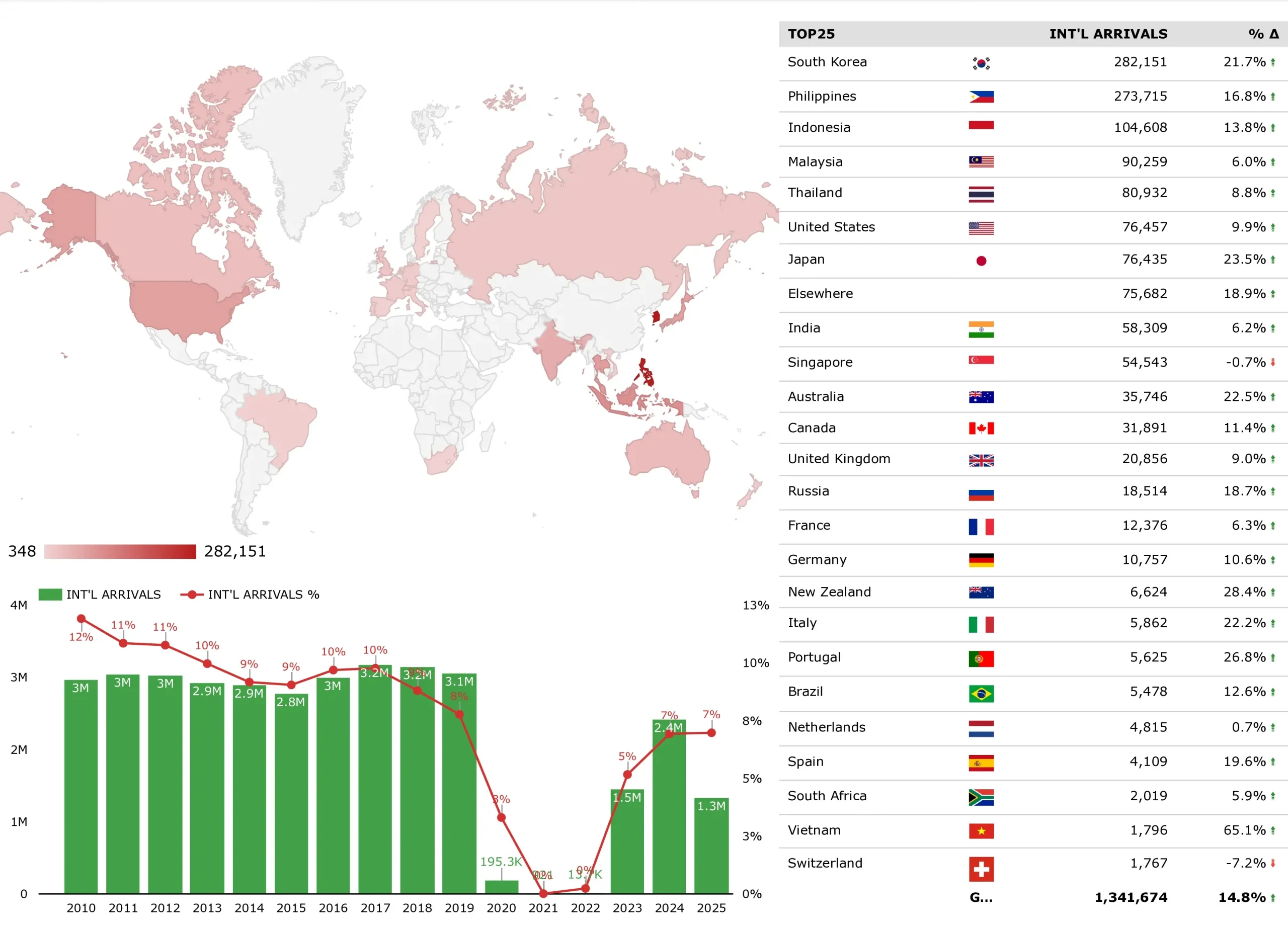
Task: Click the Japan flag icon
Action: point(981,261)
